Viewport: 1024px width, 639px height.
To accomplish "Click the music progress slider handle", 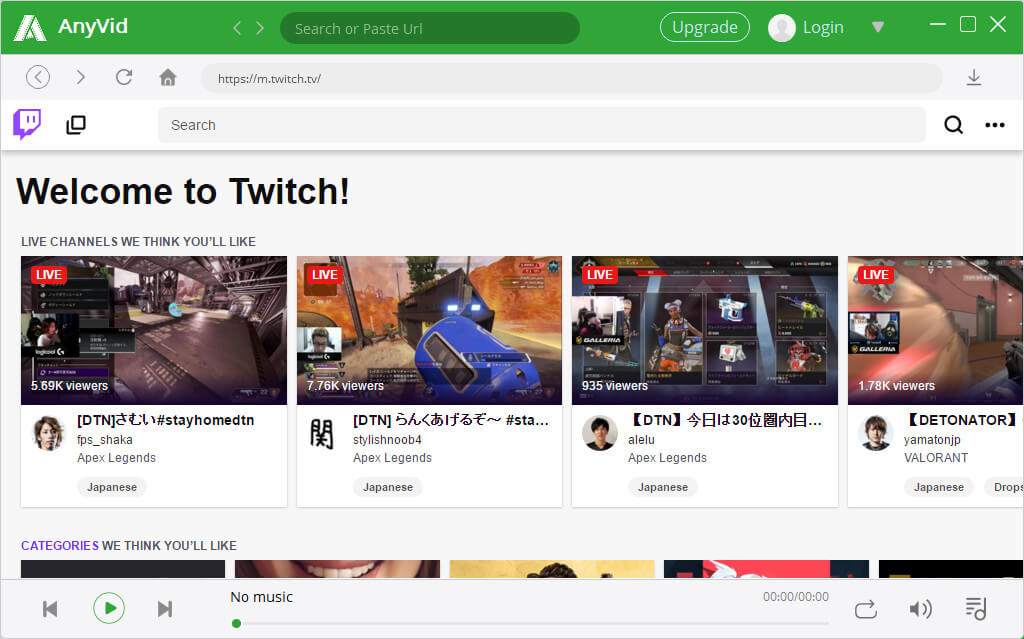I will [236, 623].
